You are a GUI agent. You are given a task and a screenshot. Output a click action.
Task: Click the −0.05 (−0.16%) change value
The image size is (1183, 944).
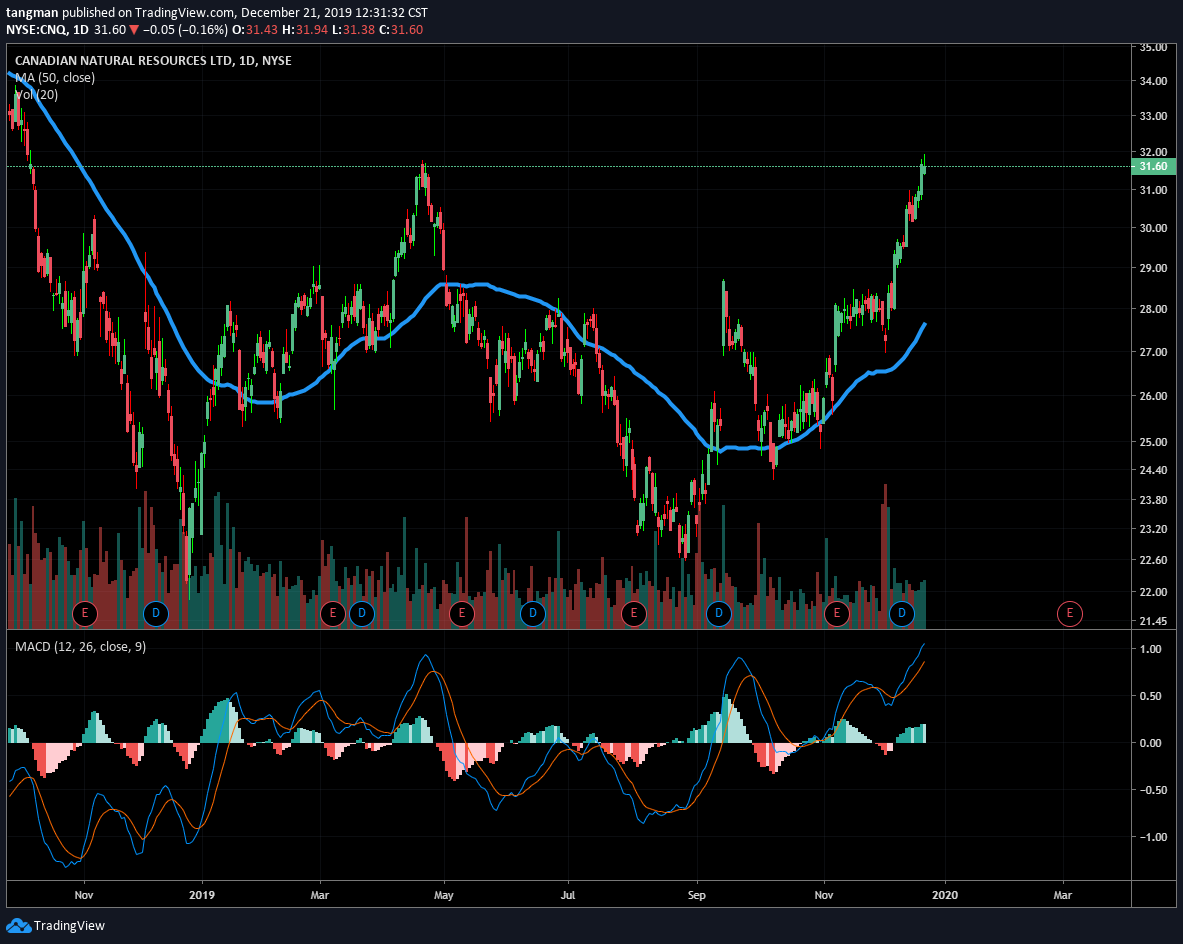(185, 29)
